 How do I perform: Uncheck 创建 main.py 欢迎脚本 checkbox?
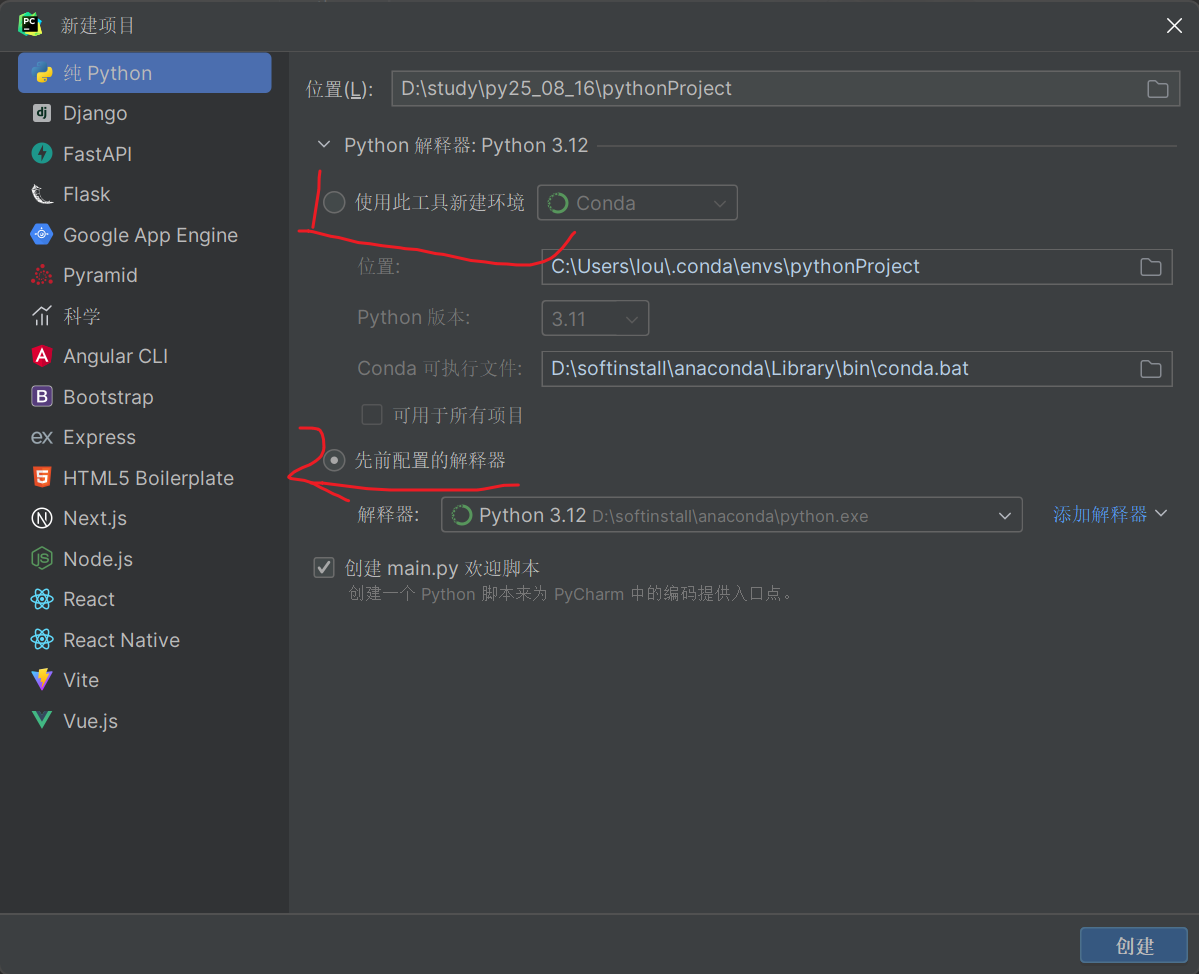click(x=324, y=567)
